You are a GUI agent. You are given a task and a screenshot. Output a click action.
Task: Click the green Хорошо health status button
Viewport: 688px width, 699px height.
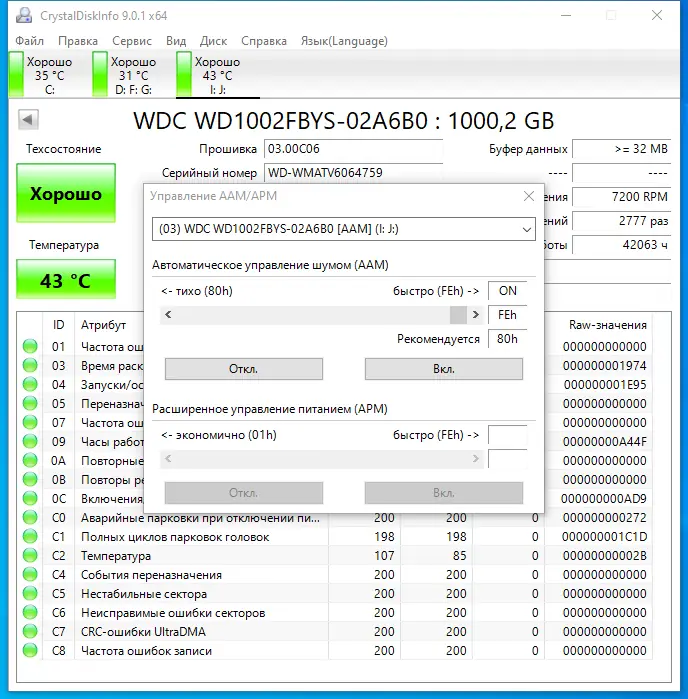pyautogui.click(x=66, y=193)
